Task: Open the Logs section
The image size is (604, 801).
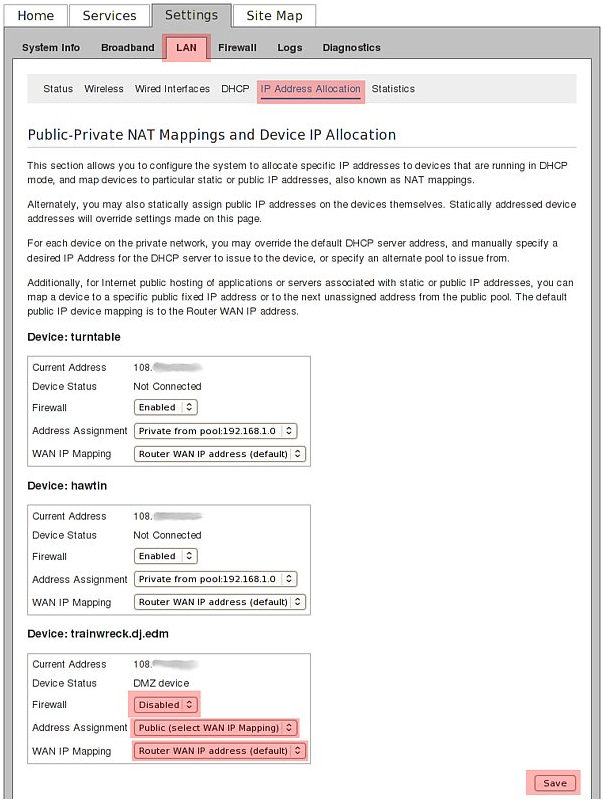Action: tap(290, 48)
